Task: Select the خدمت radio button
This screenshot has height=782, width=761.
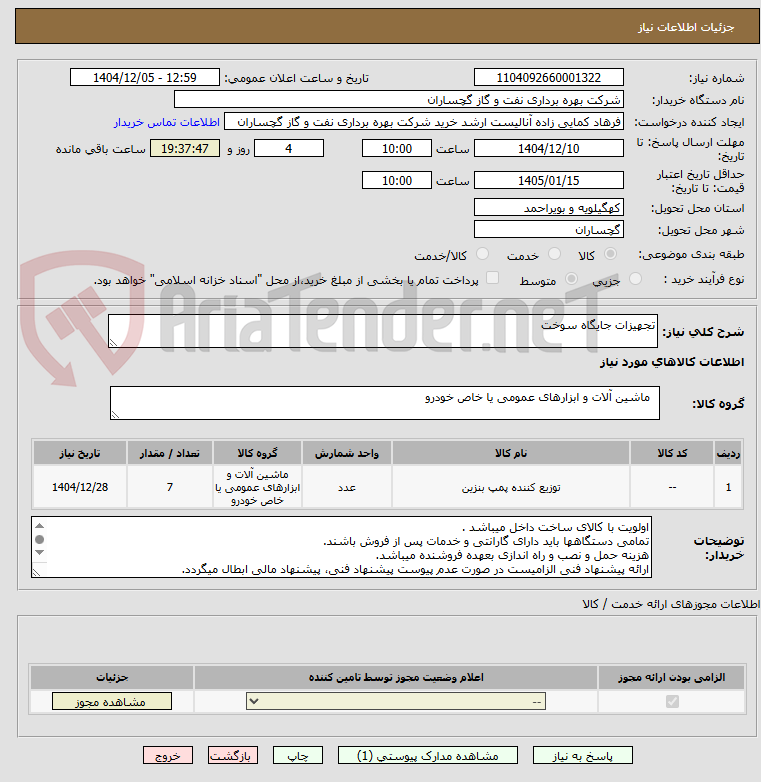Action: pos(554,254)
